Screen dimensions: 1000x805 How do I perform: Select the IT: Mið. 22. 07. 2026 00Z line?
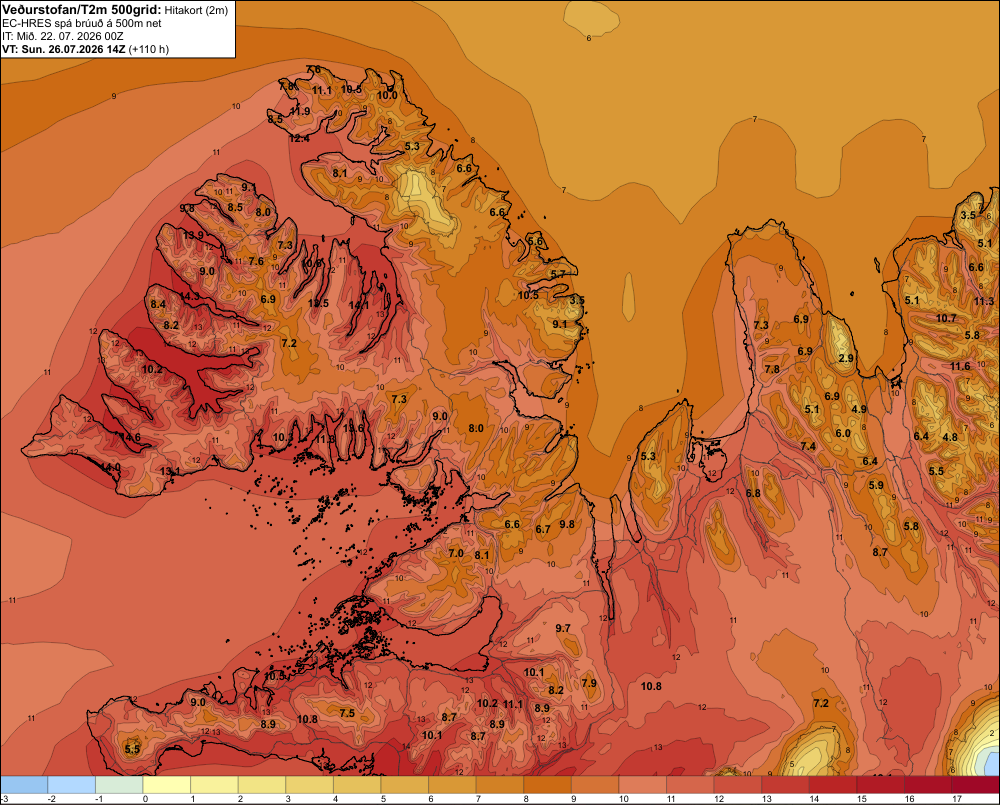click(x=63, y=36)
